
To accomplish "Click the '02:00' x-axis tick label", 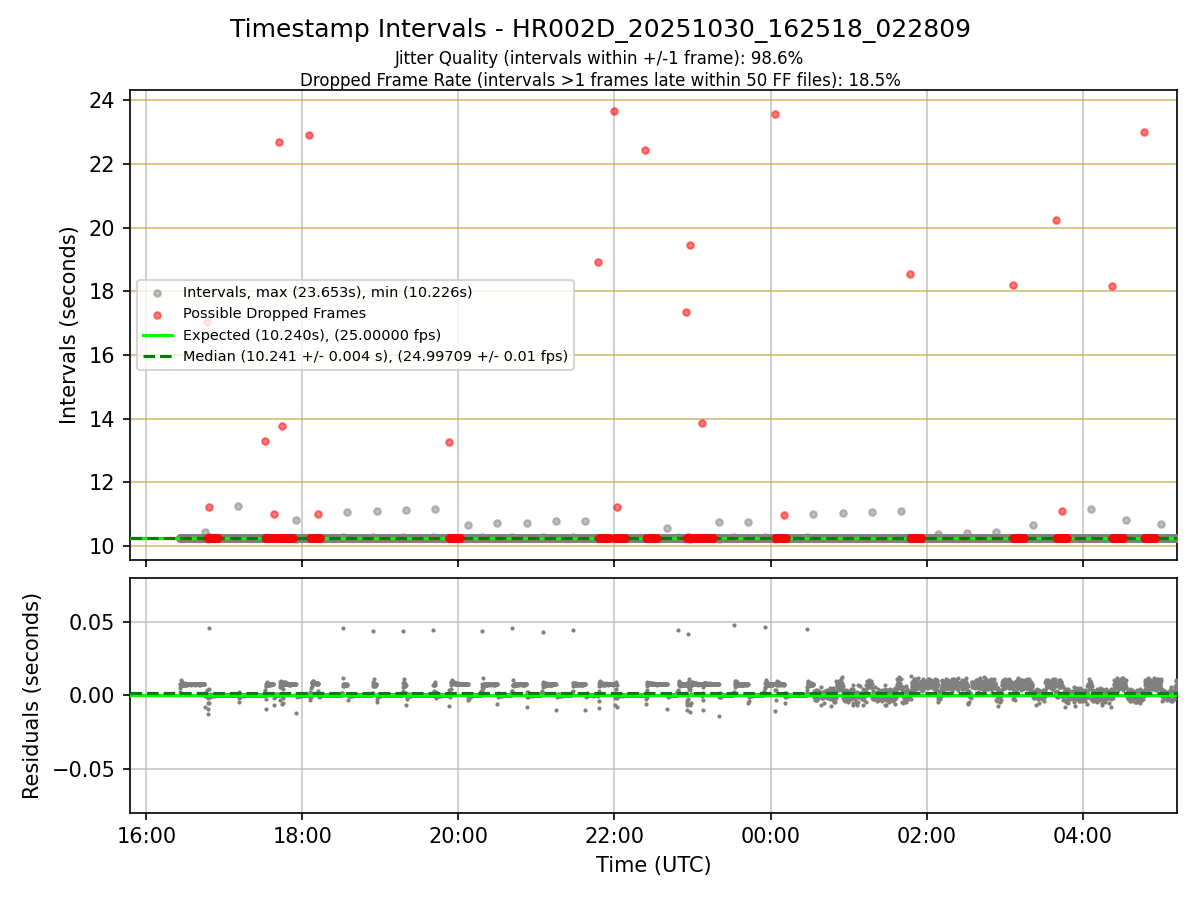I will (x=927, y=834).
